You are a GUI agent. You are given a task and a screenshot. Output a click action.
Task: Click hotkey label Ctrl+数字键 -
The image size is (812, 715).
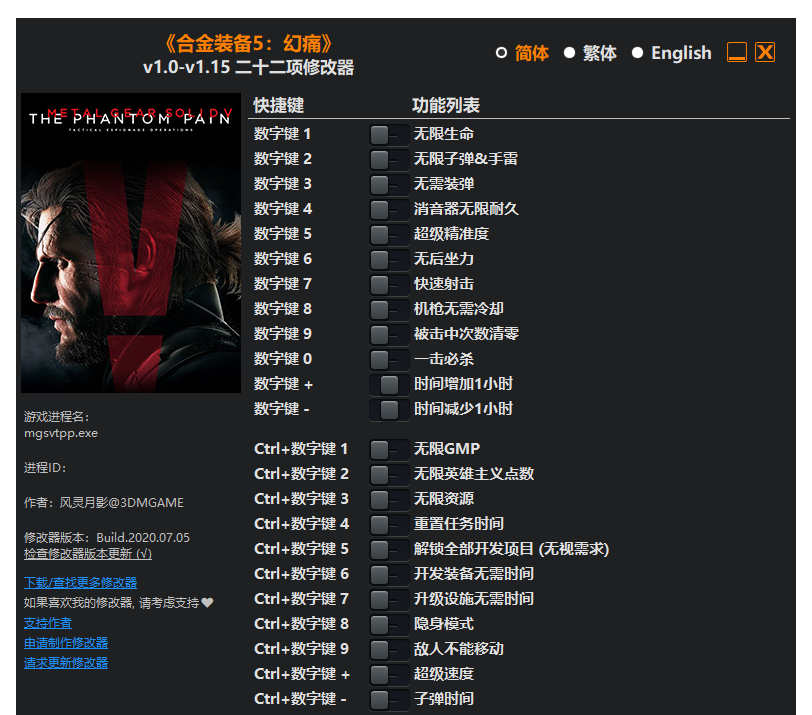click(x=300, y=699)
